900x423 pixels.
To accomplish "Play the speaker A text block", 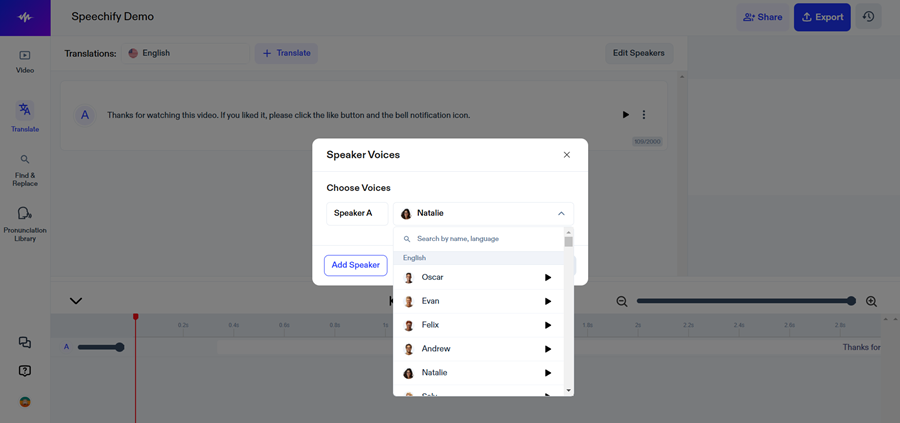I will [x=626, y=115].
